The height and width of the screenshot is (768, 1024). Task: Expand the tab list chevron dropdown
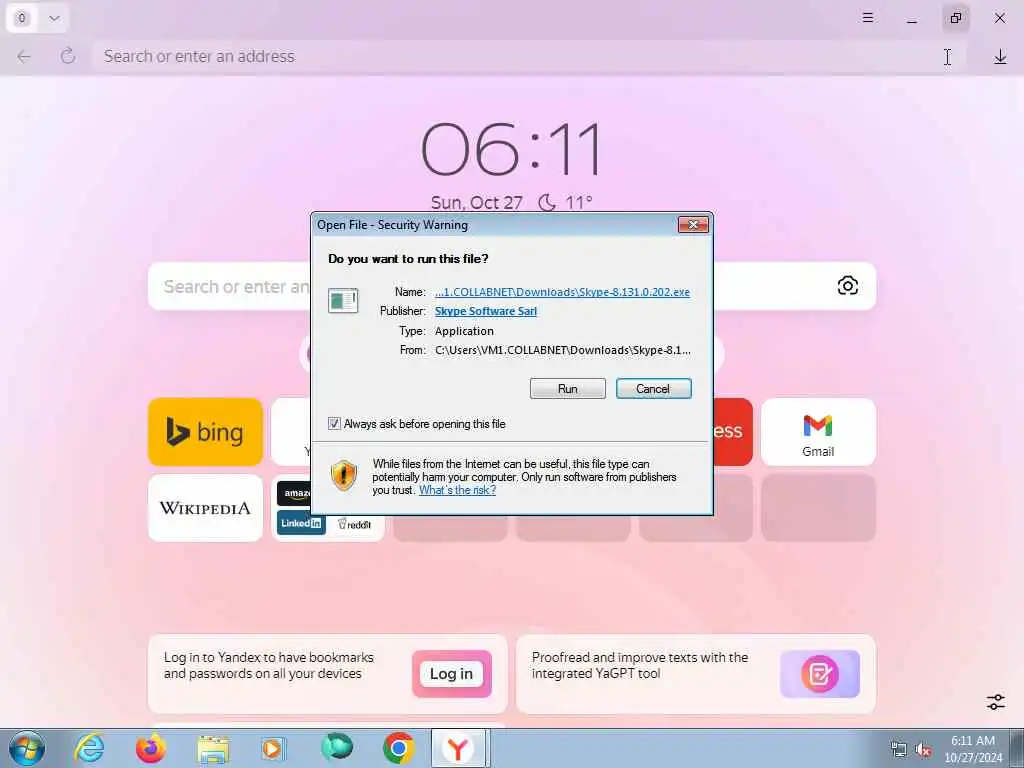click(54, 18)
